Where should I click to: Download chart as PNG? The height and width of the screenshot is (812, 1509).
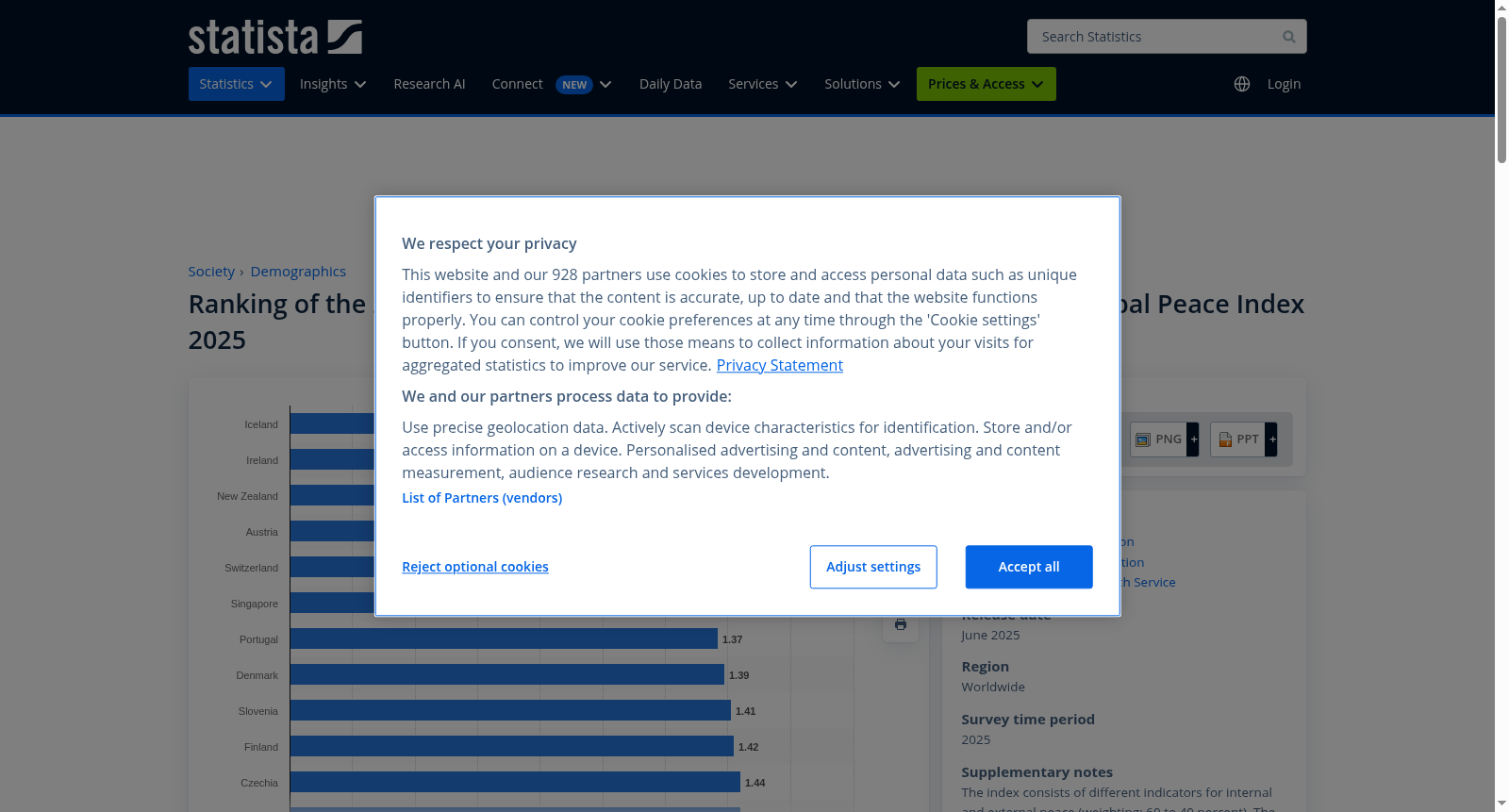[1158, 439]
